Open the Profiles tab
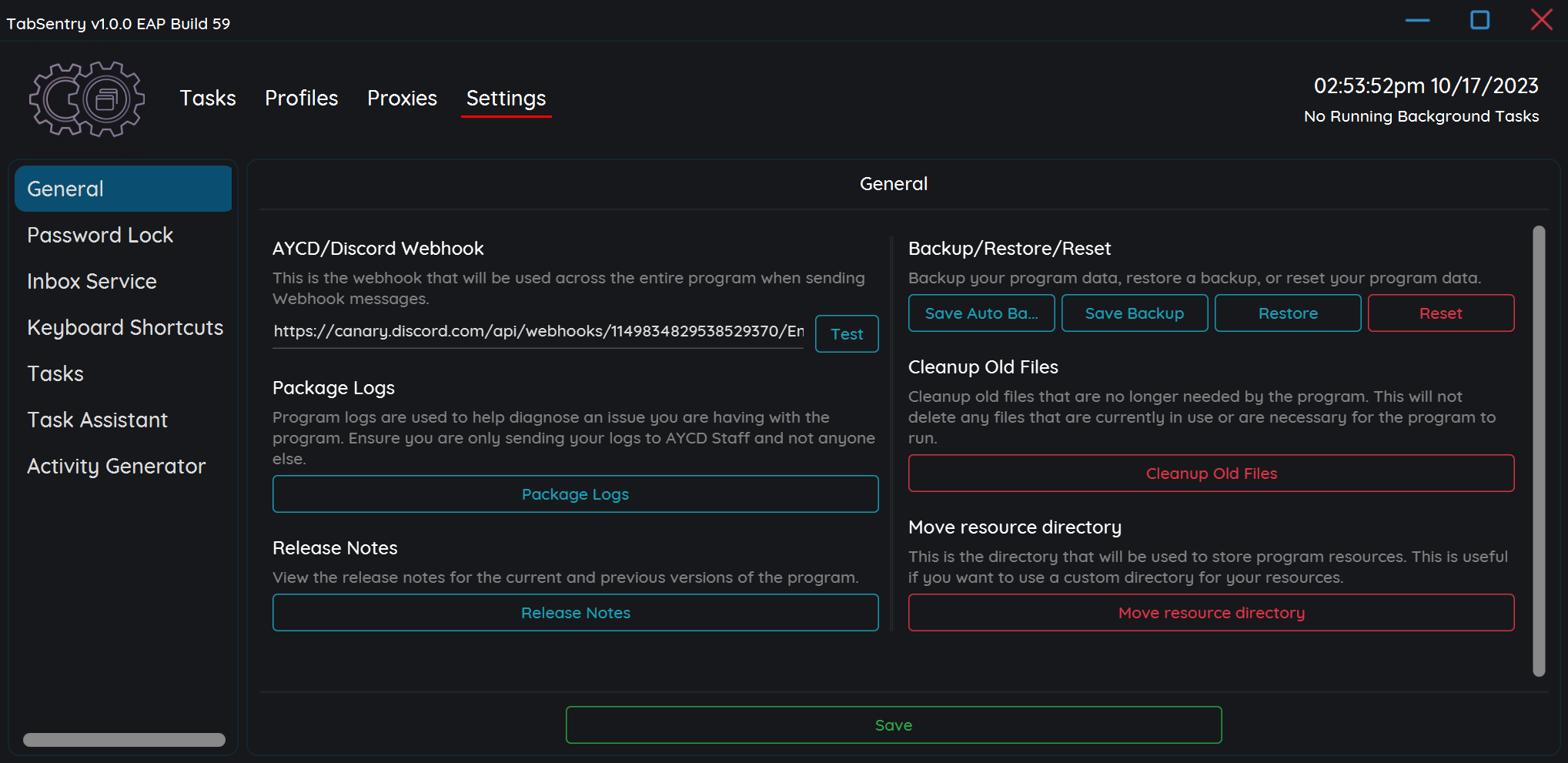Image resolution: width=1568 pixels, height=763 pixels. [301, 98]
